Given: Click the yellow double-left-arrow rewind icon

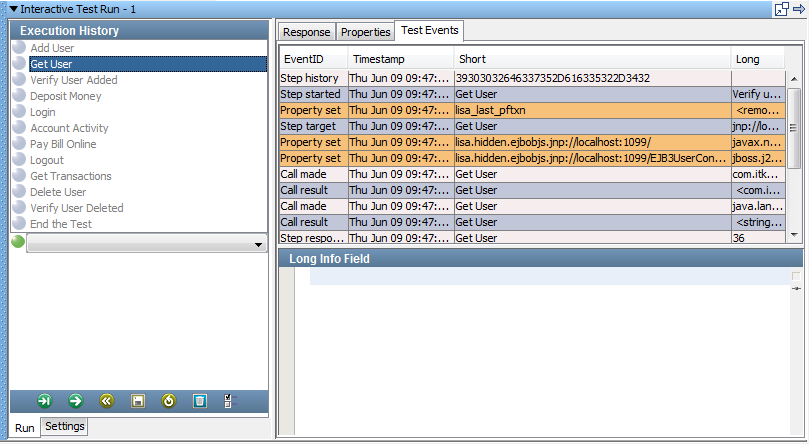Looking at the screenshot, I should coord(107,401).
